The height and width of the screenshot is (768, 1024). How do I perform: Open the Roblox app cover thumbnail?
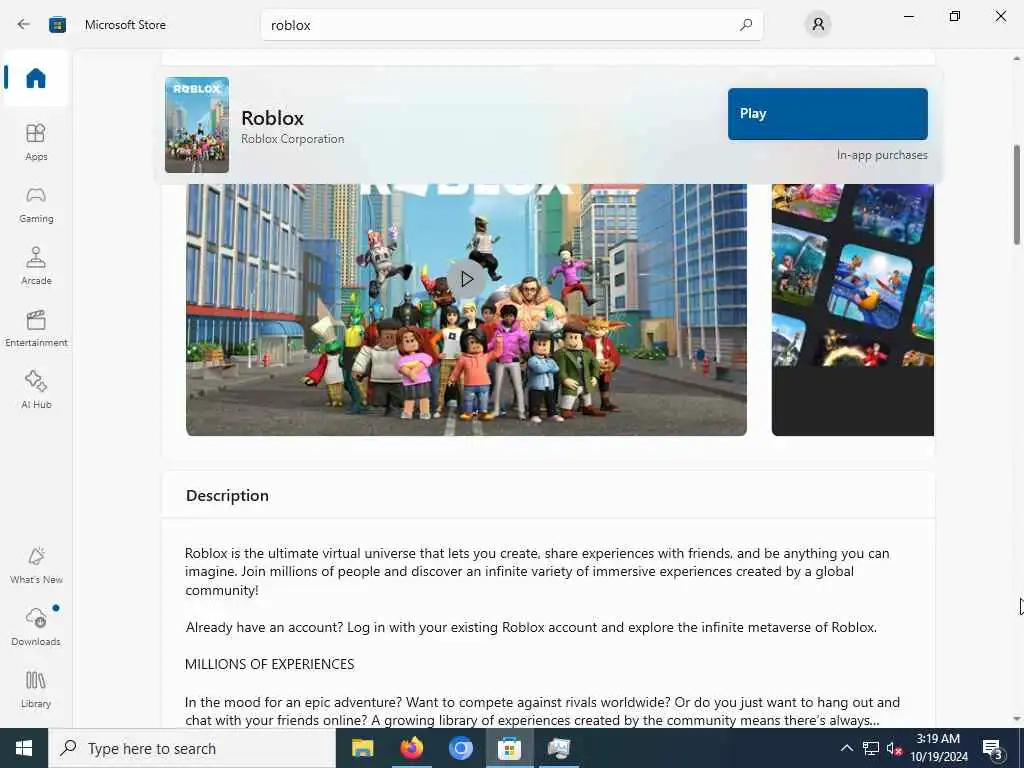coord(197,125)
